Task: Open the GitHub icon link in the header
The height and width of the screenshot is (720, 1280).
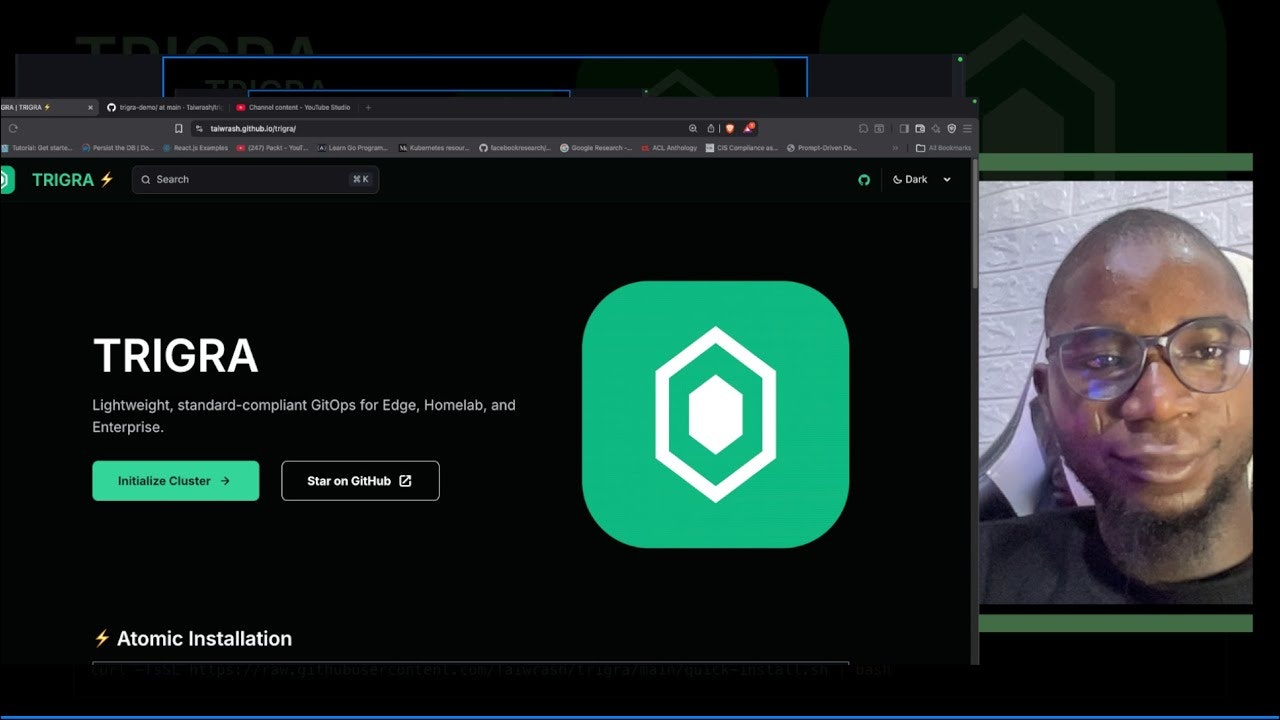Action: pyautogui.click(x=864, y=180)
